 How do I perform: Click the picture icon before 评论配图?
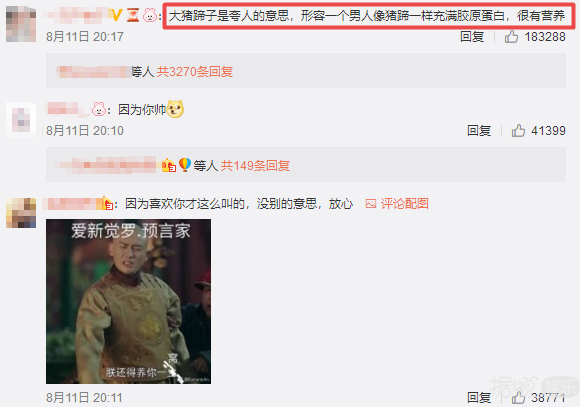click(x=371, y=204)
